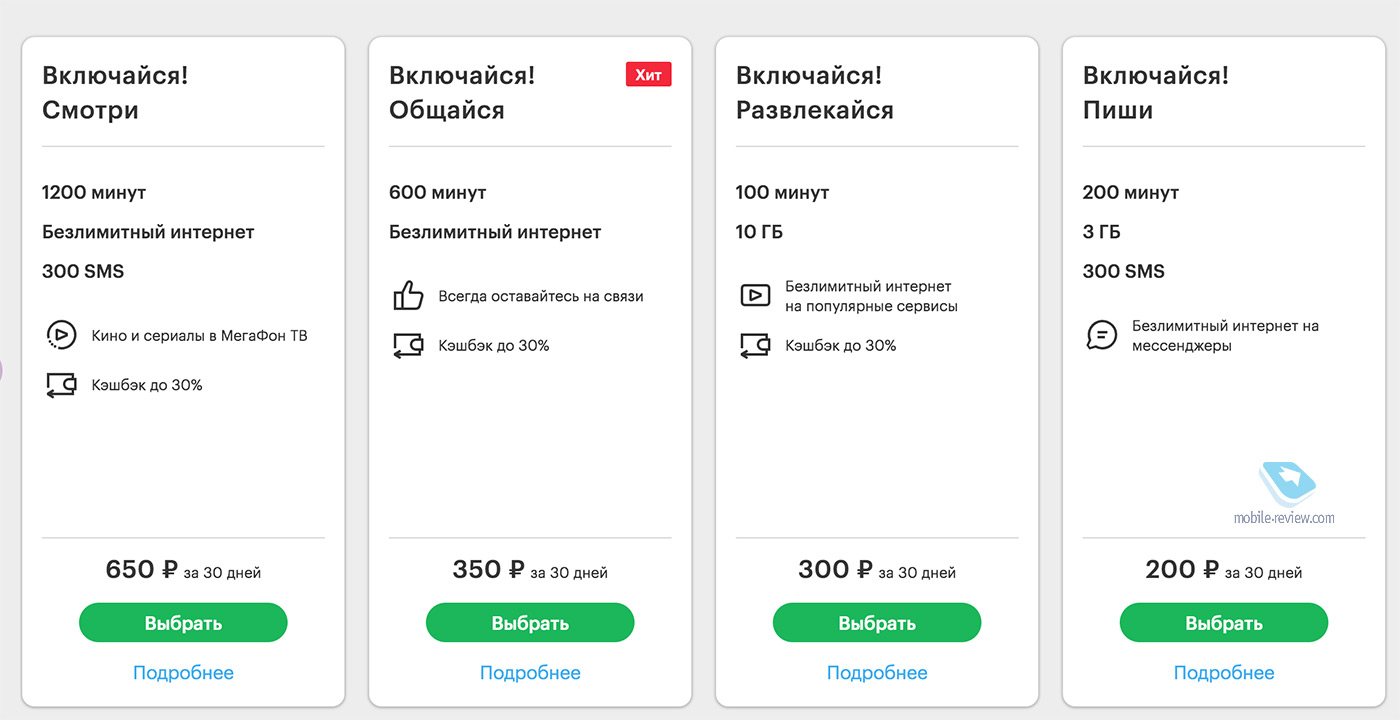Click the Включайся! Пиши plan title

point(1155,92)
